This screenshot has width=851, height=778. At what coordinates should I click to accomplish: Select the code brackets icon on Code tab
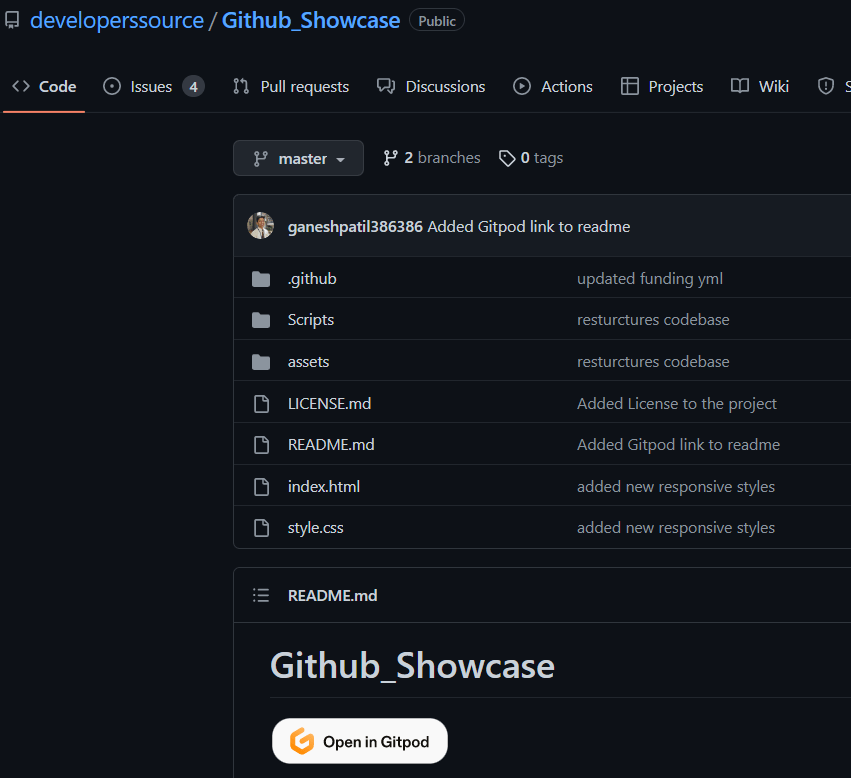tap(19, 86)
